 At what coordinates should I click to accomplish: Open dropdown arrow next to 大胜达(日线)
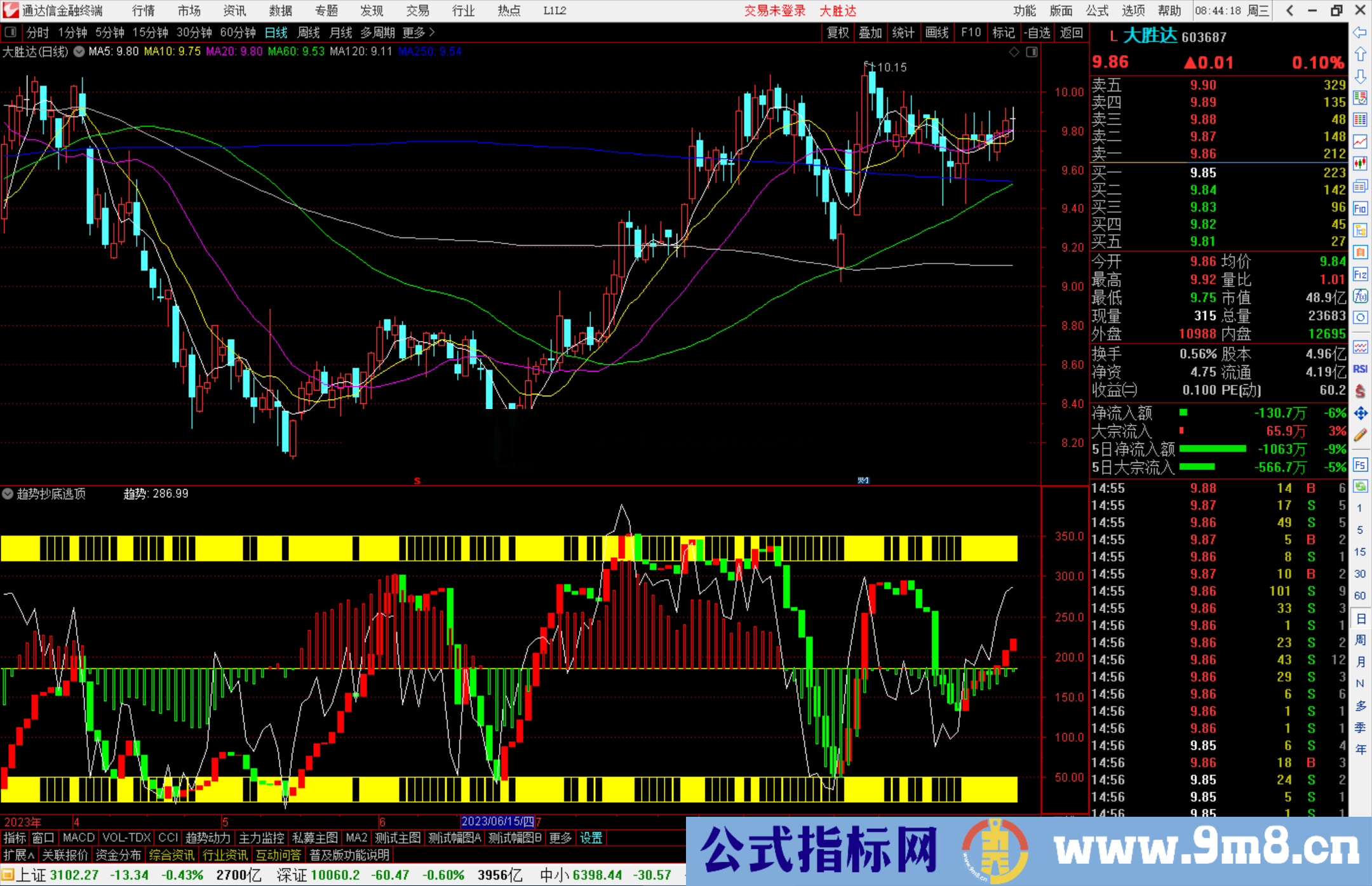pyautogui.click(x=79, y=51)
